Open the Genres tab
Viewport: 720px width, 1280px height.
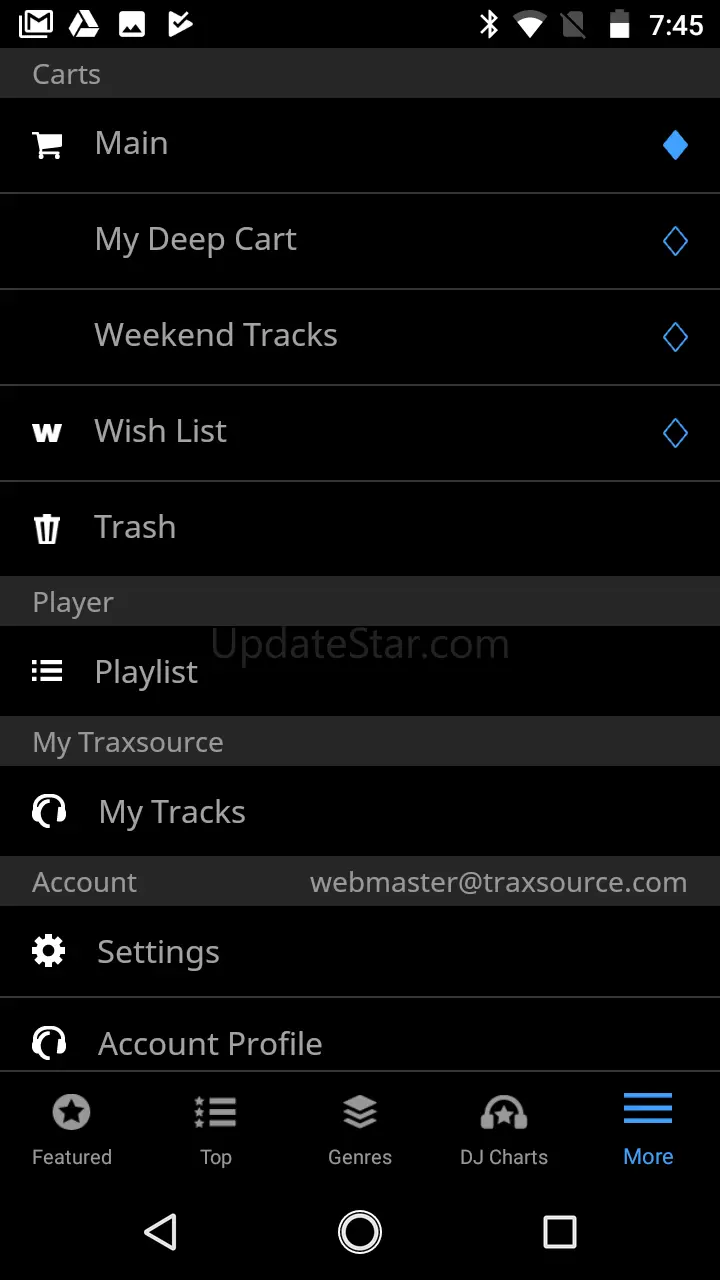pos(360,1128)
